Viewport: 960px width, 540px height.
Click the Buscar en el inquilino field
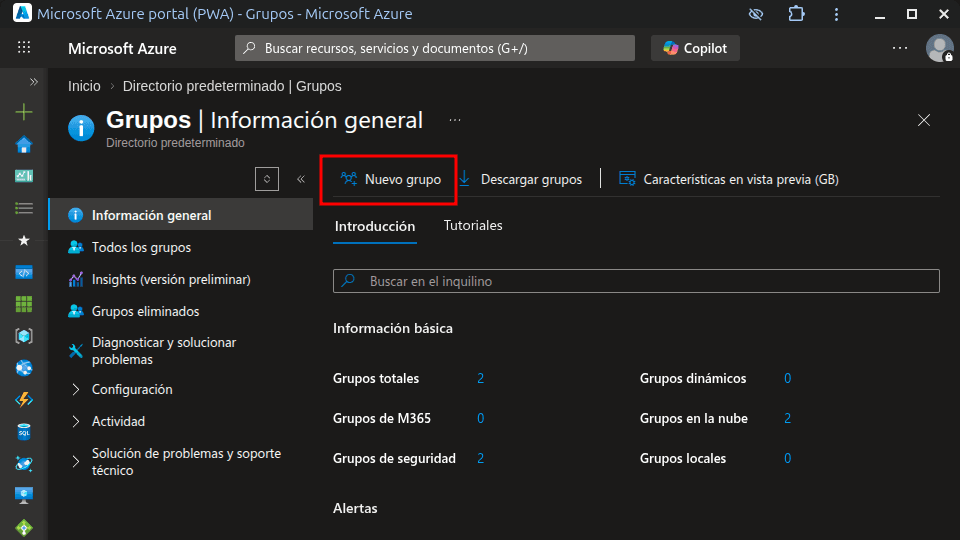pos(640,282)
